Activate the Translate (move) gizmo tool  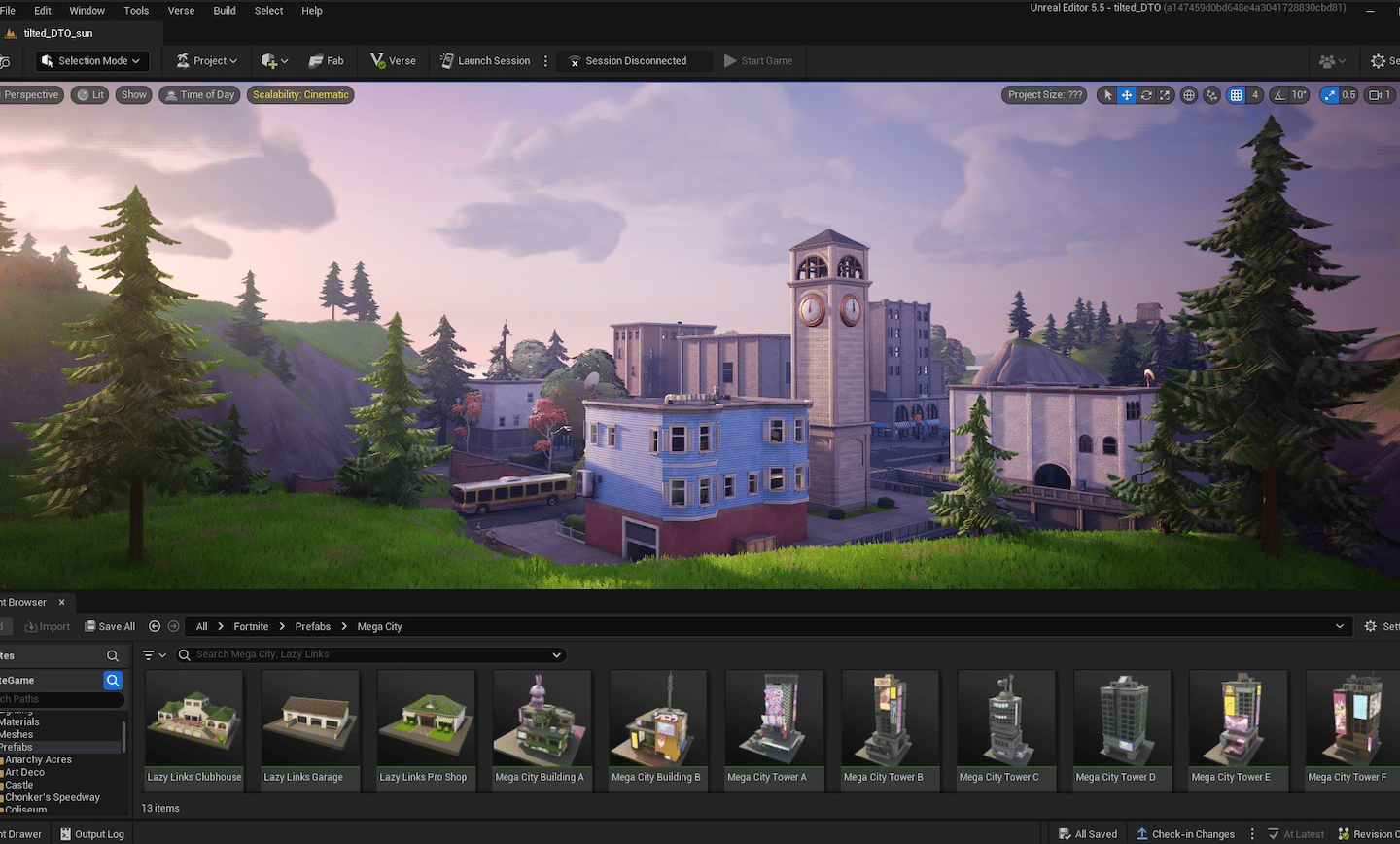[1127, 95]
